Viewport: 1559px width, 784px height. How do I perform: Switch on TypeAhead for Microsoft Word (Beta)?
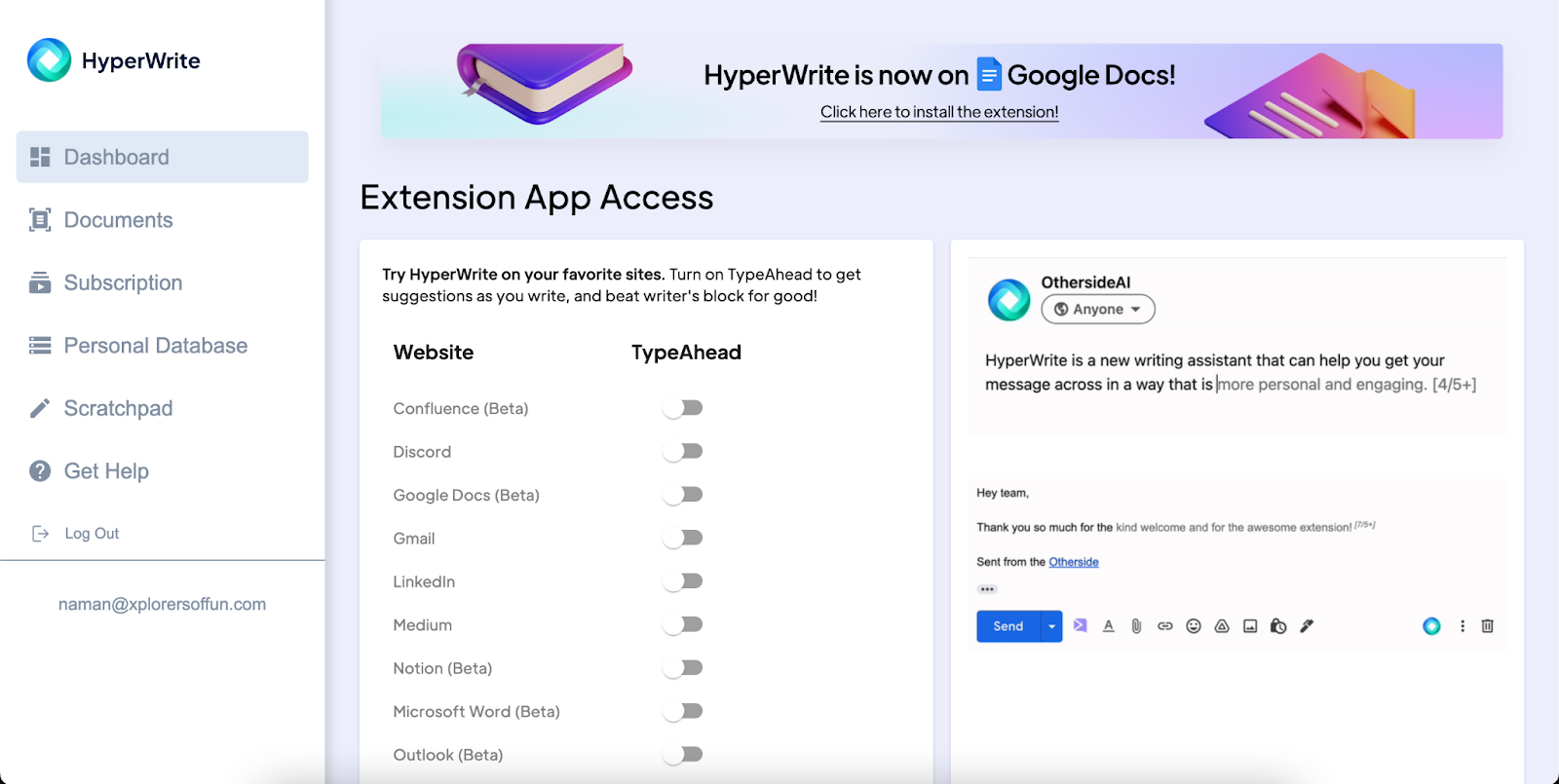tap(682, 711)
